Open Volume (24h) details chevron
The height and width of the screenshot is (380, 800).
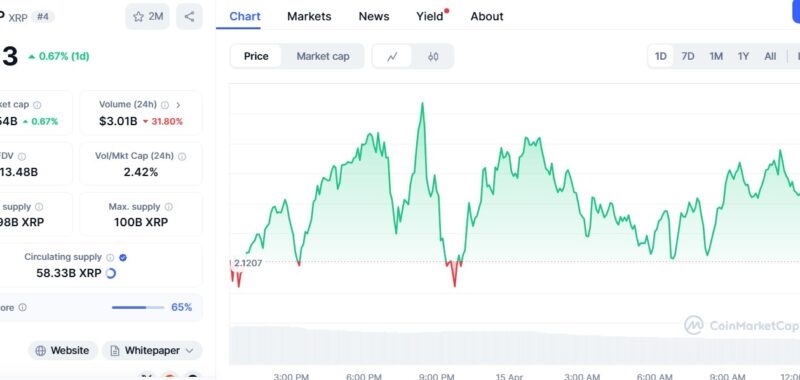tap(178, 105)
